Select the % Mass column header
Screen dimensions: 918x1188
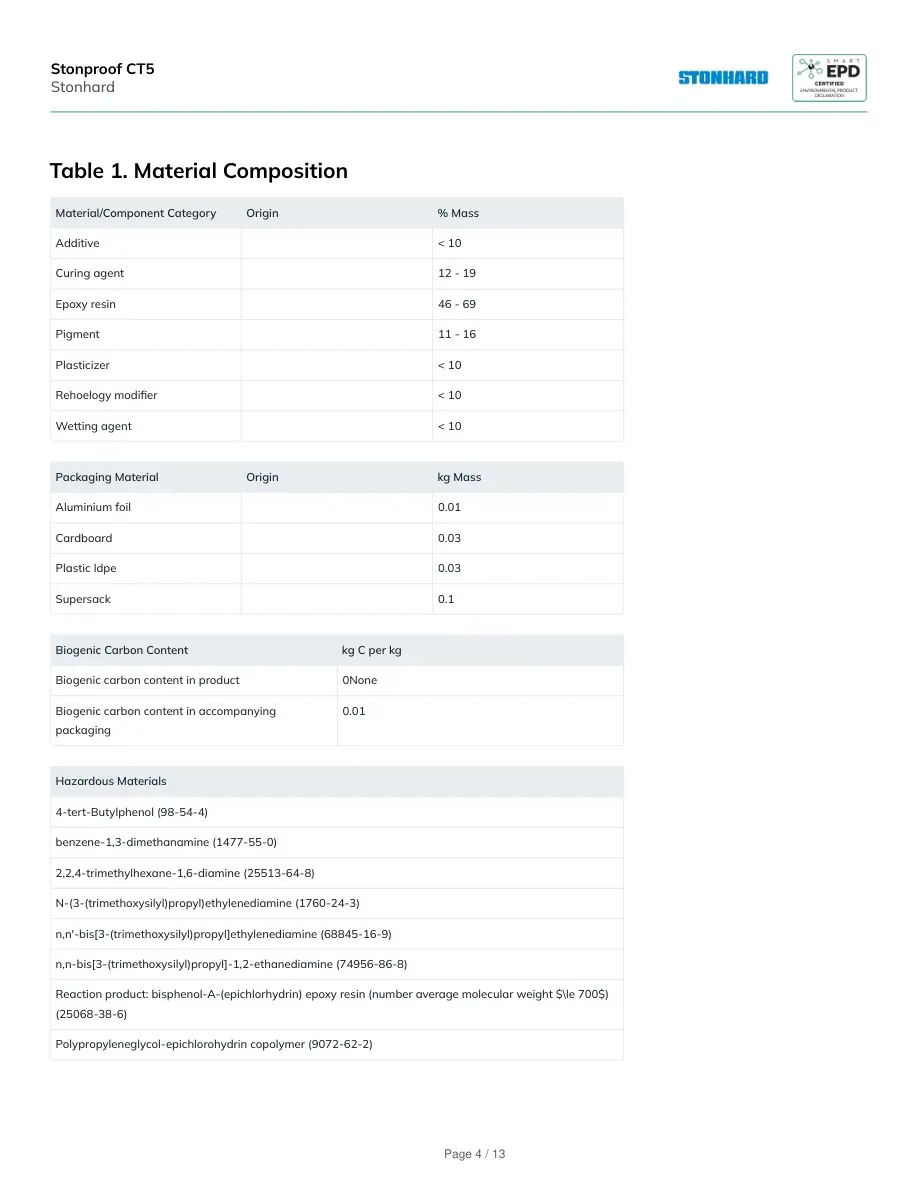click(x=458, y=214)
